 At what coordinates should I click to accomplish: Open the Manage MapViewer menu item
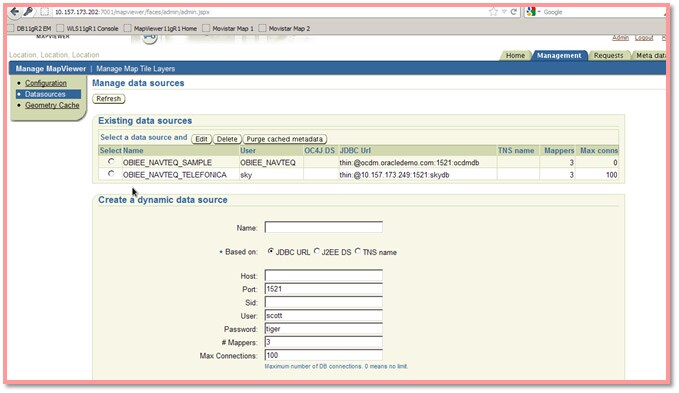tap(51, 68)
